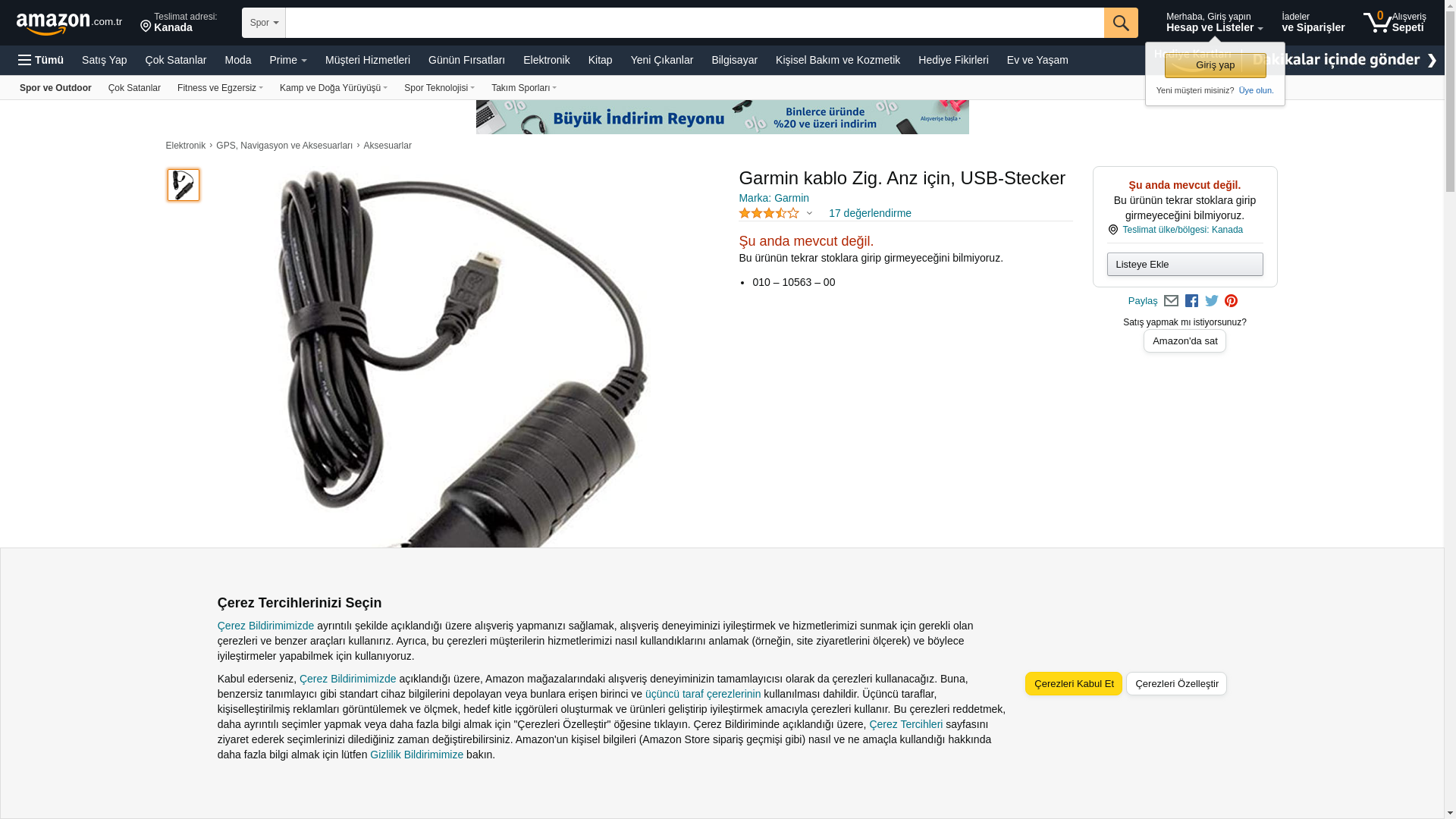Go to Amazon.com.tr home logo
Image resolution: width=1456 pixels, height=819 pixels.
click(x=69, y=23)
